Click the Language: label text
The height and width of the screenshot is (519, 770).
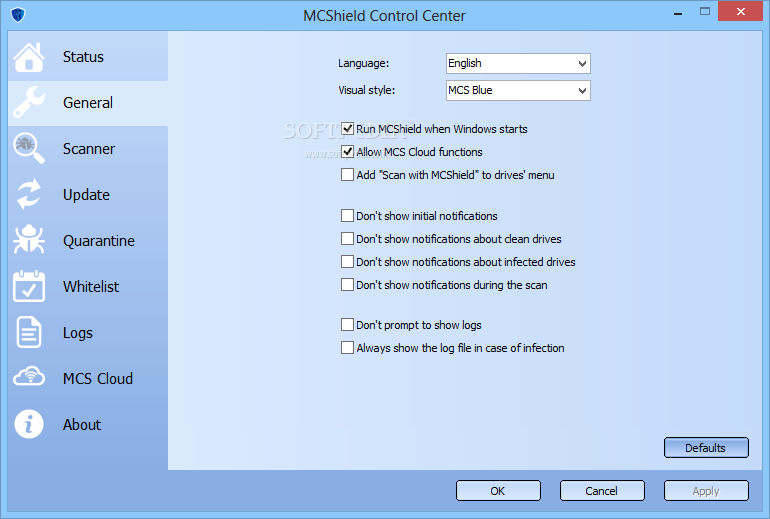click(363, 63)
